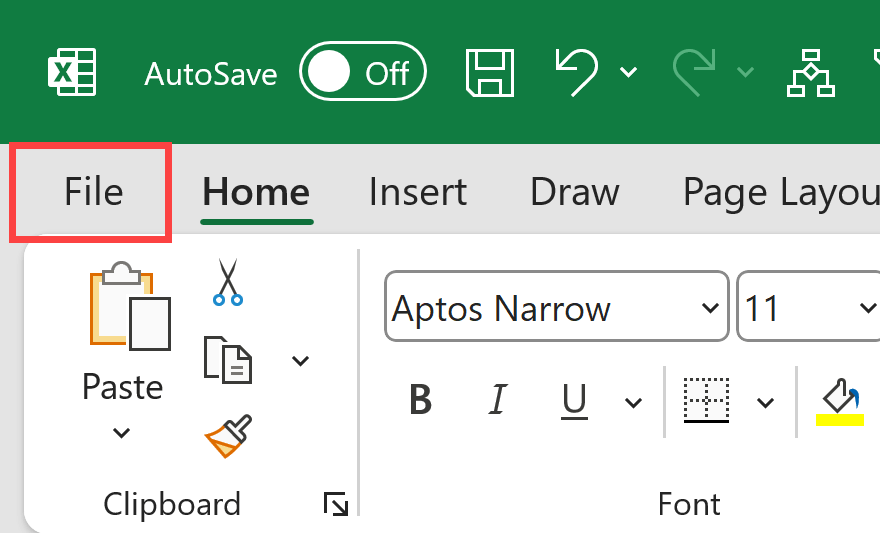Open the Aptos Narrow font name dropdown
Screen dimensions: 880x533
pyautogui.click(x=711, y=306)
